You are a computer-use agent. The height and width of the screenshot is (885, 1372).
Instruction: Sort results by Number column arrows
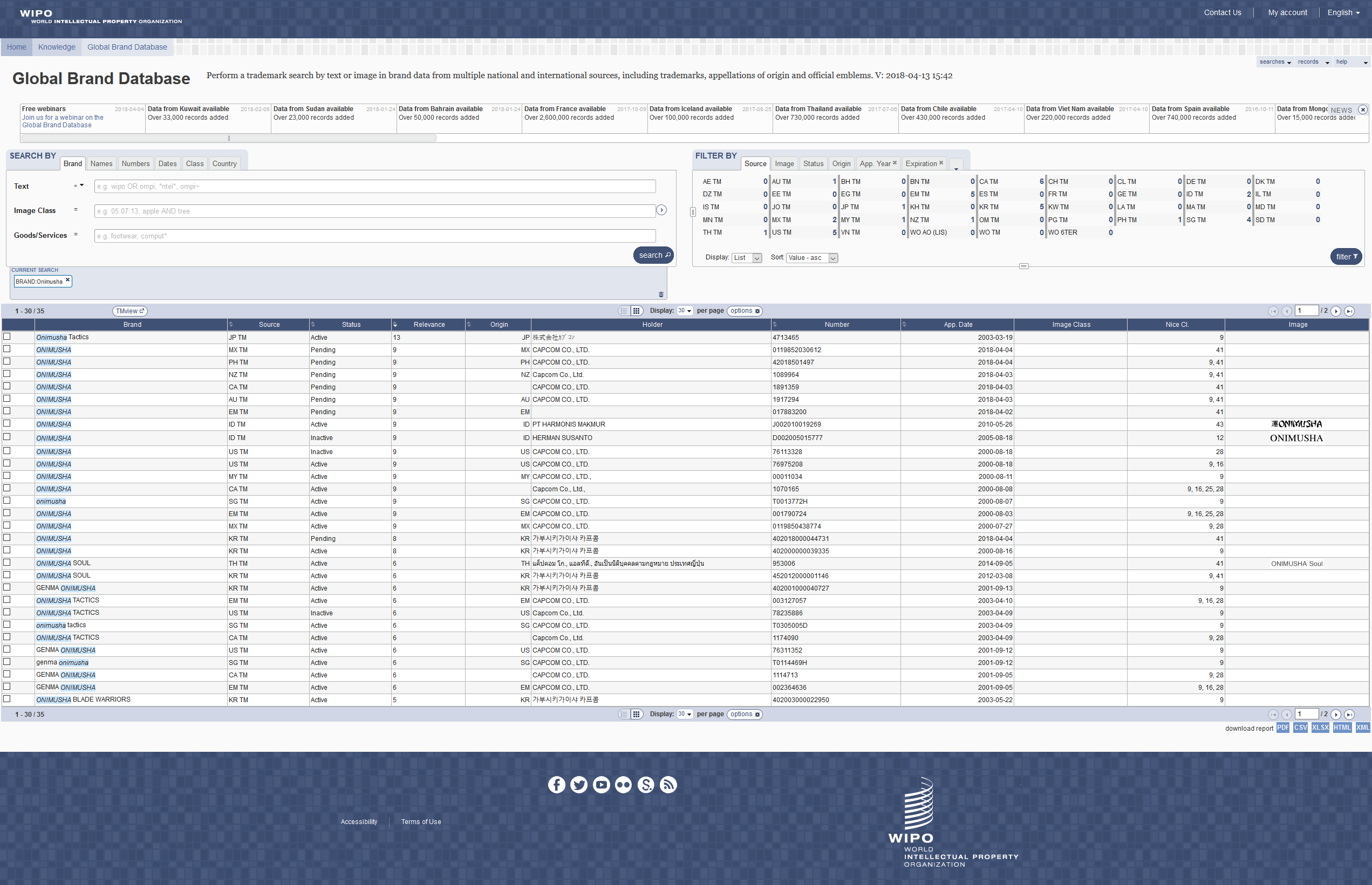(x=774, y=325)
